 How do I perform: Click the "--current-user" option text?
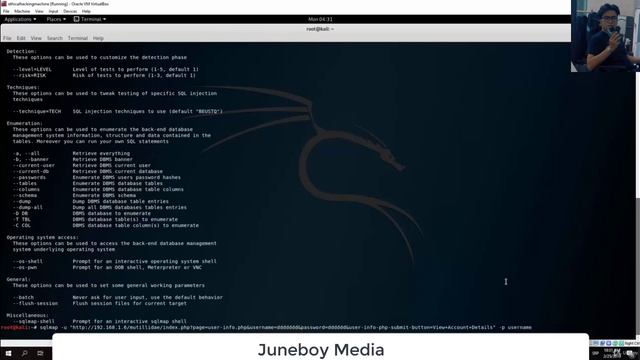(x=33, y=165)
